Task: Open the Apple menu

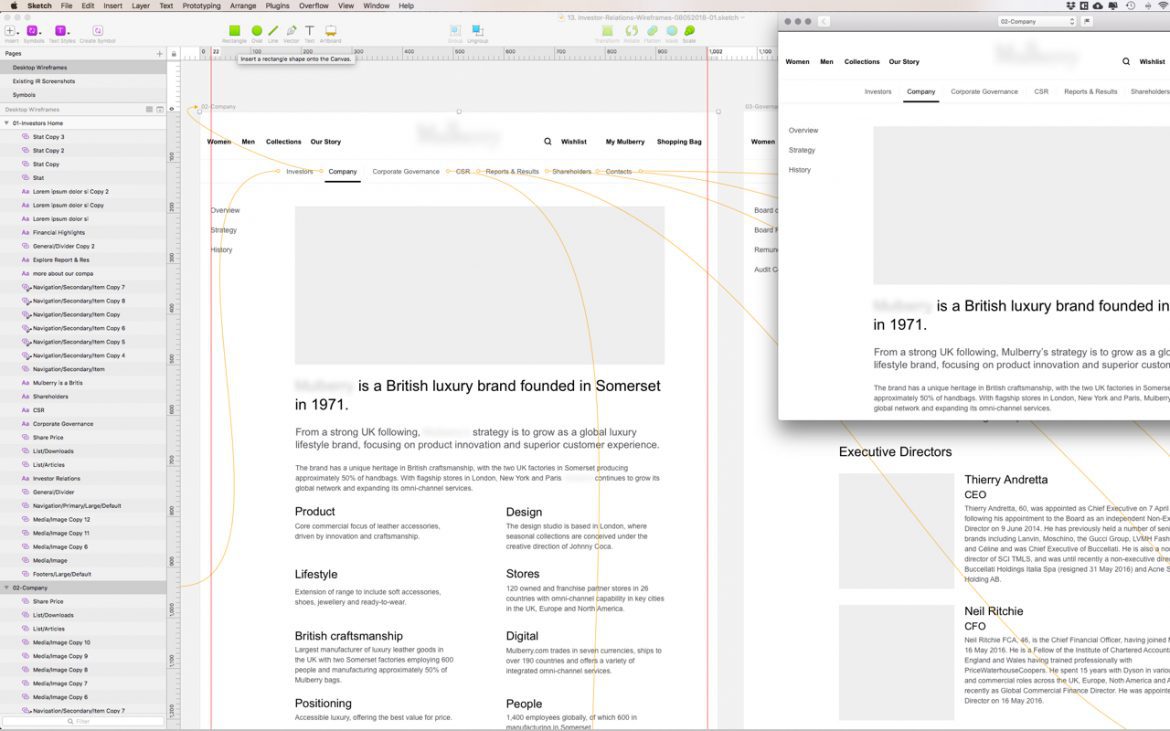Action: pyautogui.click(x=13, y=5)
